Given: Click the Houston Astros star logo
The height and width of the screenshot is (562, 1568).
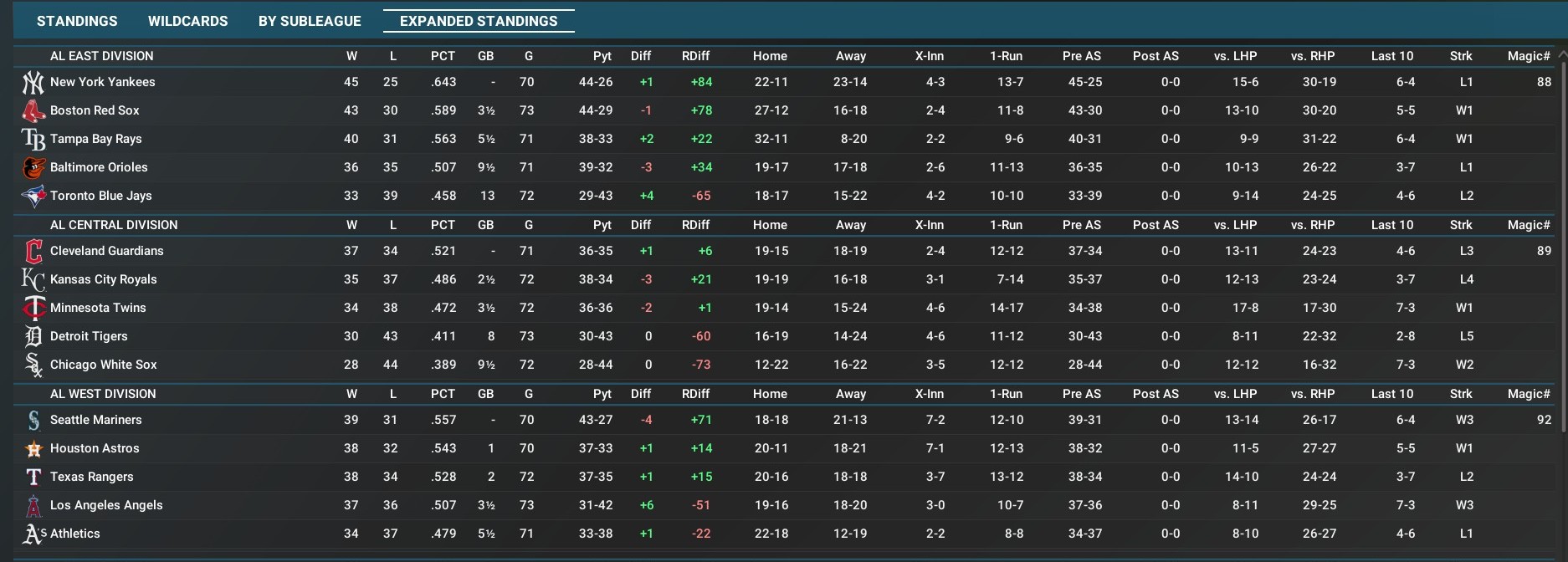Looking at the screenshot, I should click(33, 449).
